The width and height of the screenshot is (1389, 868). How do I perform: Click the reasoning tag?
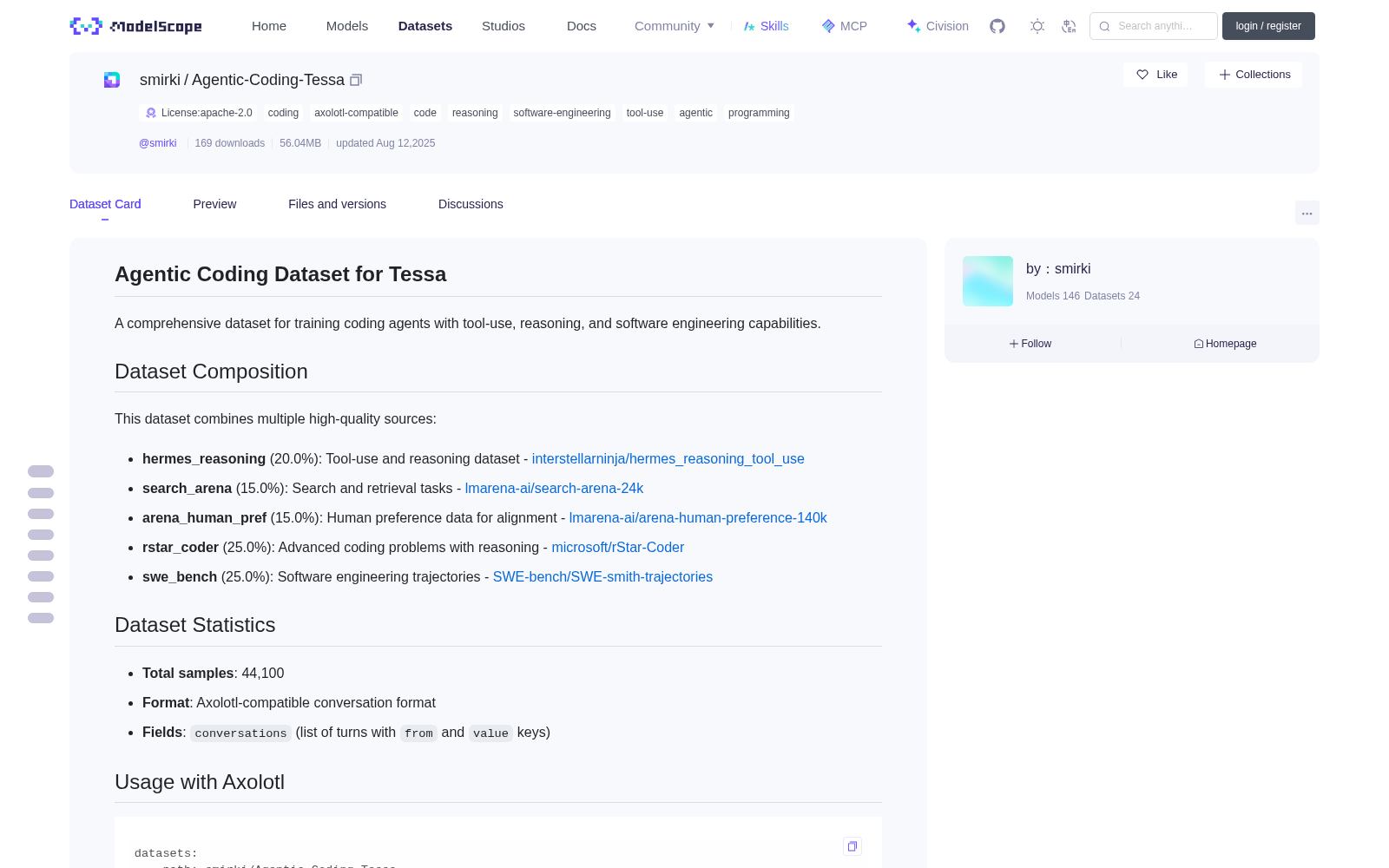click(x=475, y=113)
